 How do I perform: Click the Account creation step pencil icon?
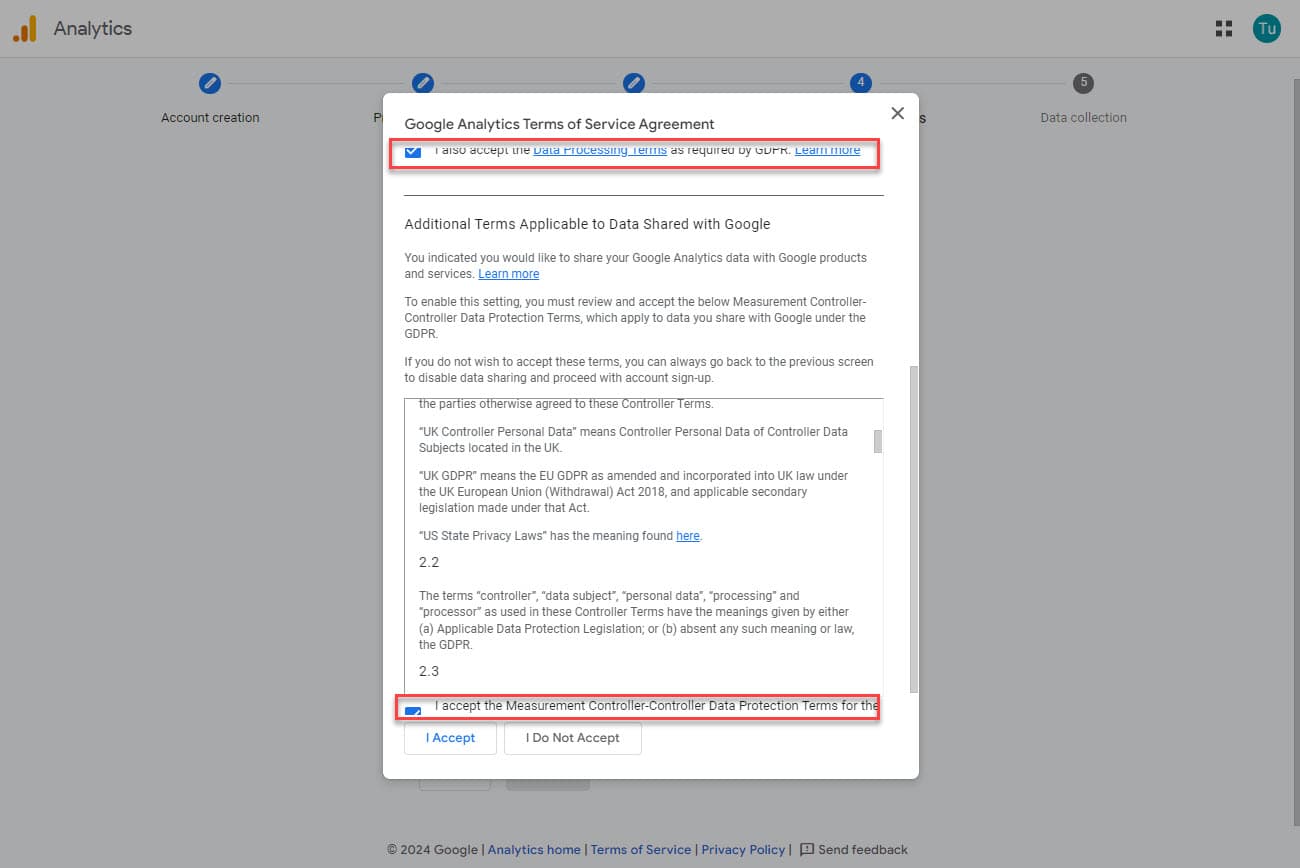tap(210, 84)
